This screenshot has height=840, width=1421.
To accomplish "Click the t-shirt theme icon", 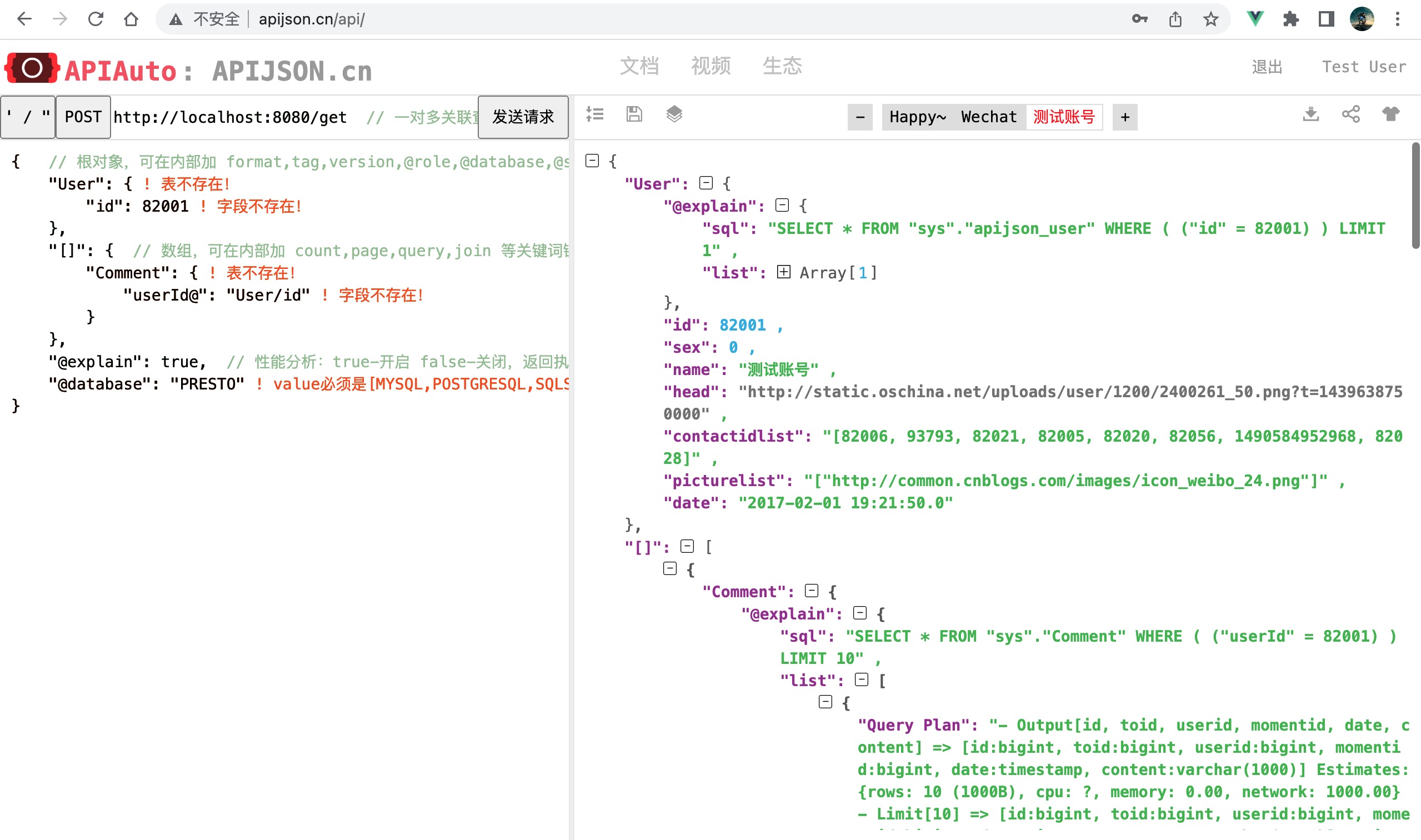I will tap(1392, 114).
